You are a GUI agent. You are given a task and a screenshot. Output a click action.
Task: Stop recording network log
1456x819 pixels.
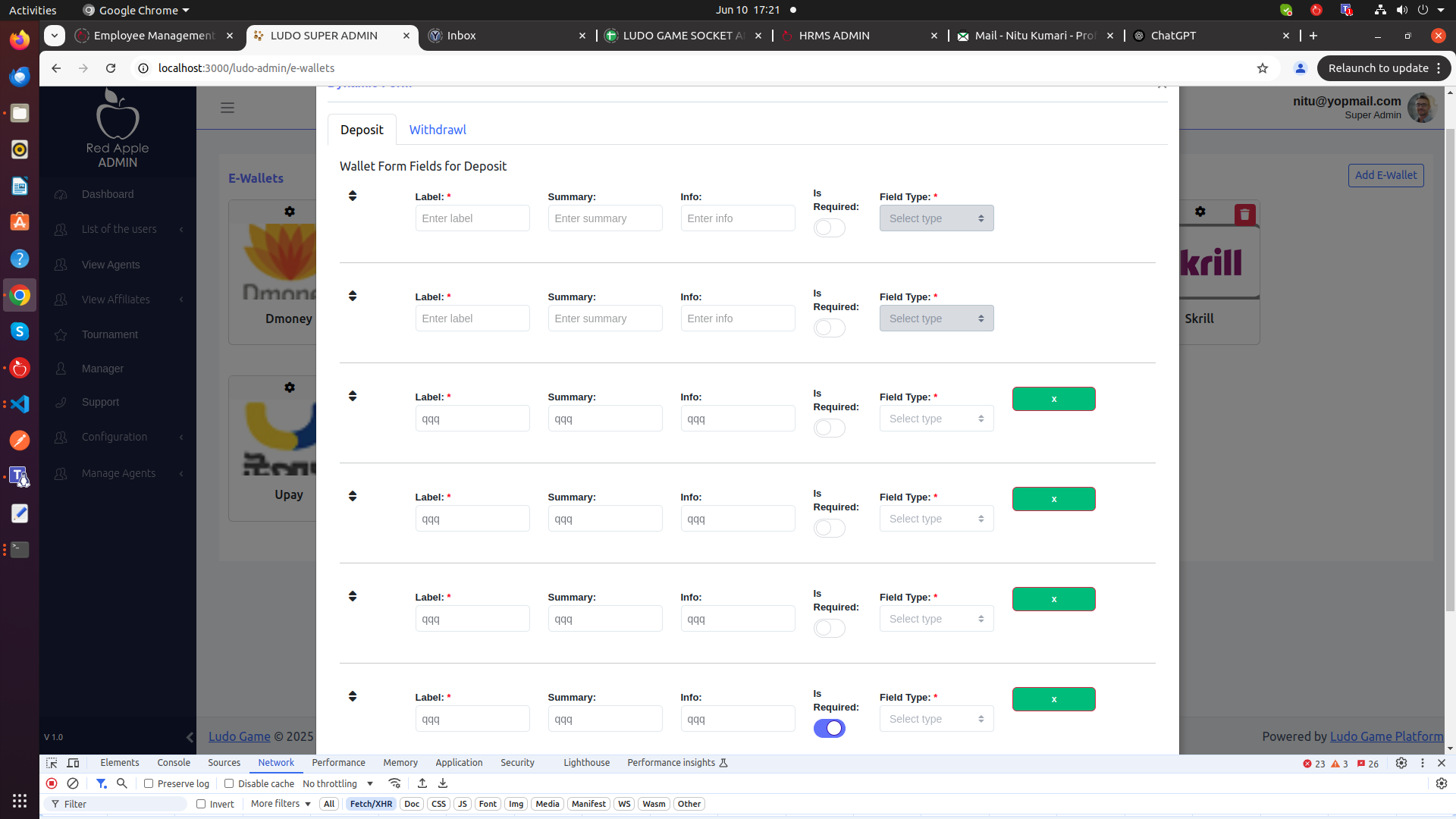52,783
